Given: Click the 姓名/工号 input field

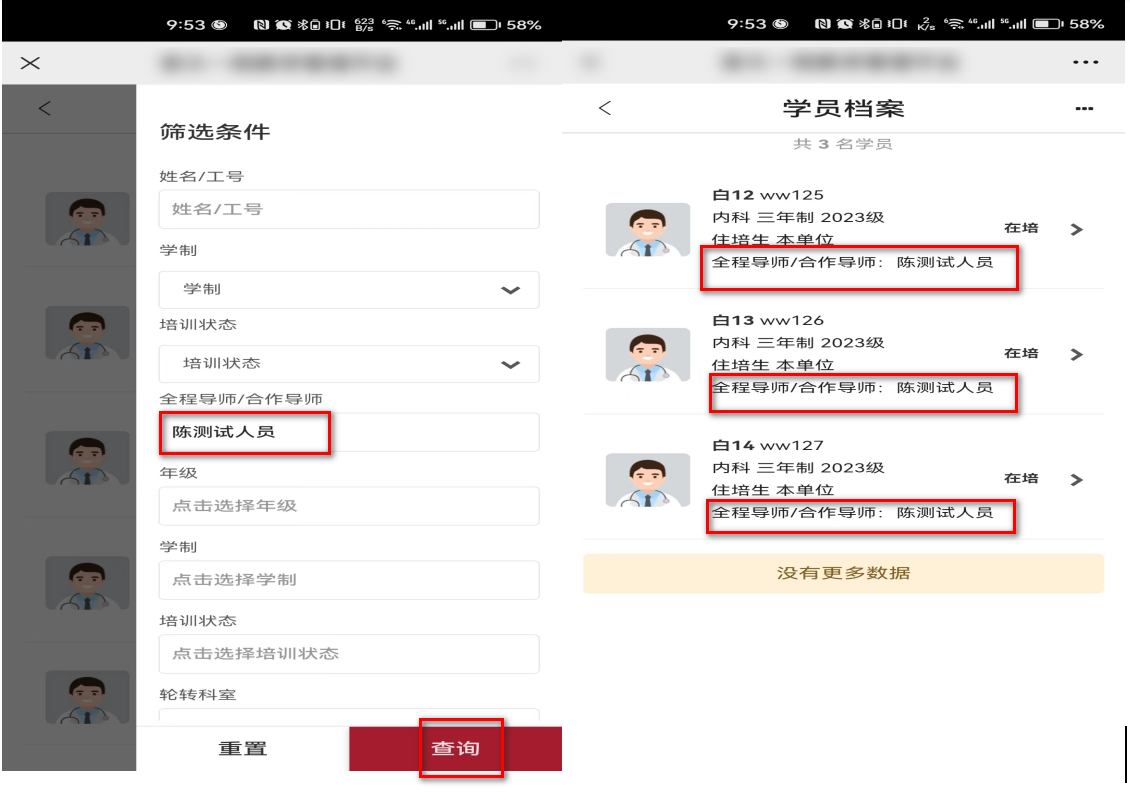Looking at the screenshot, I should [x=349, y=209].
